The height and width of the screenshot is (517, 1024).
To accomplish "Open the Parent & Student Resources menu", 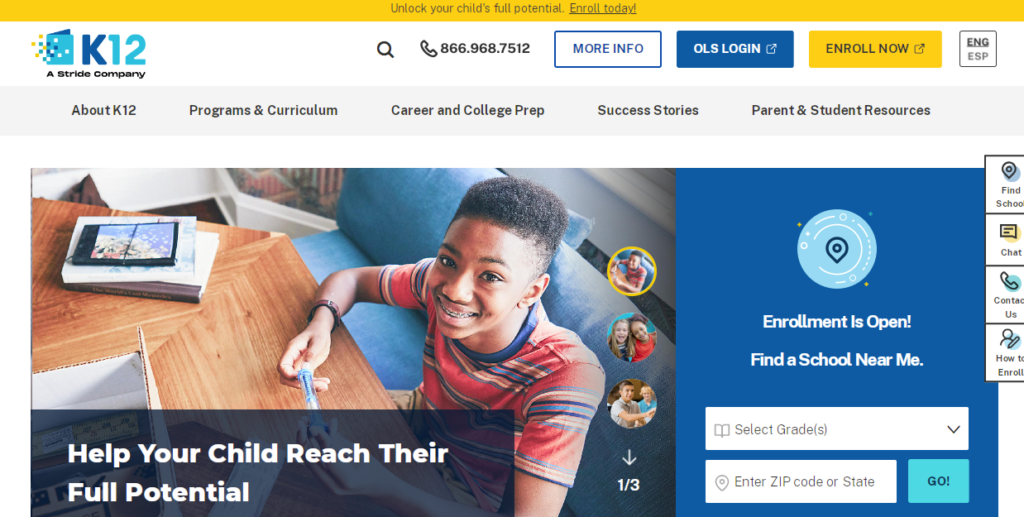I will 840,110.
